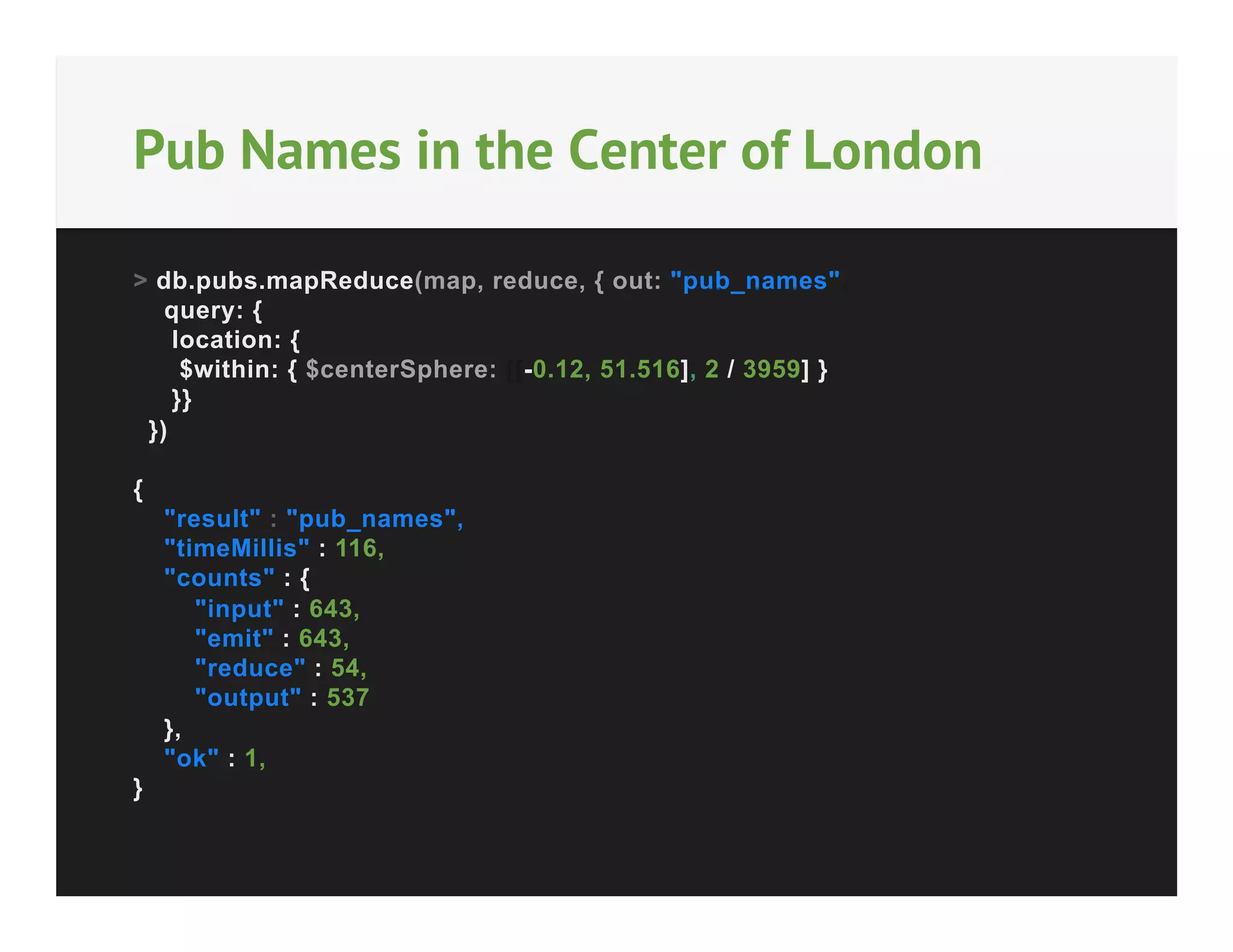Click the "query: {" line
Viewport: 1233px width, 952px height.
pyautogui.click(x=213, y=311)
